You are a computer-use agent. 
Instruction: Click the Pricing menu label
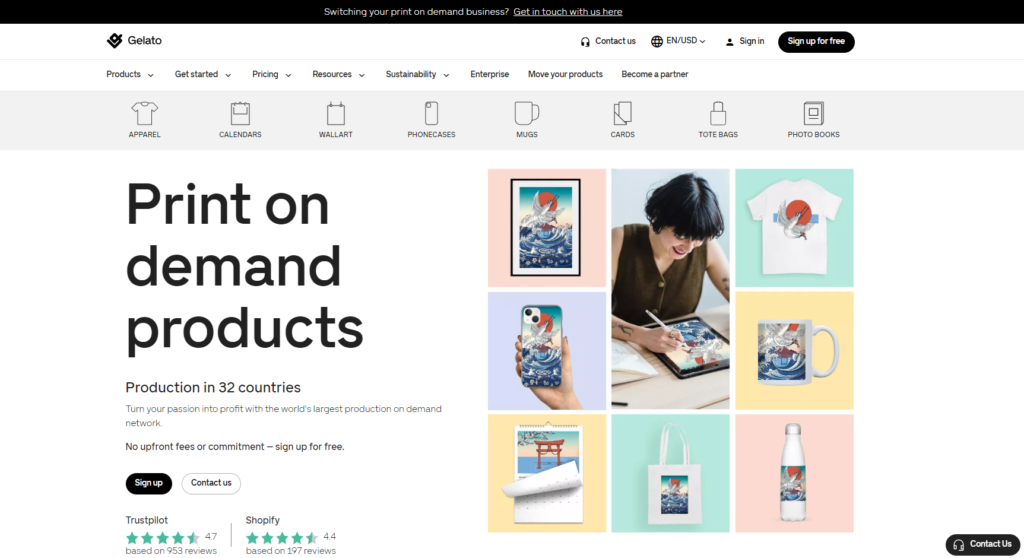tap(265, 74)
